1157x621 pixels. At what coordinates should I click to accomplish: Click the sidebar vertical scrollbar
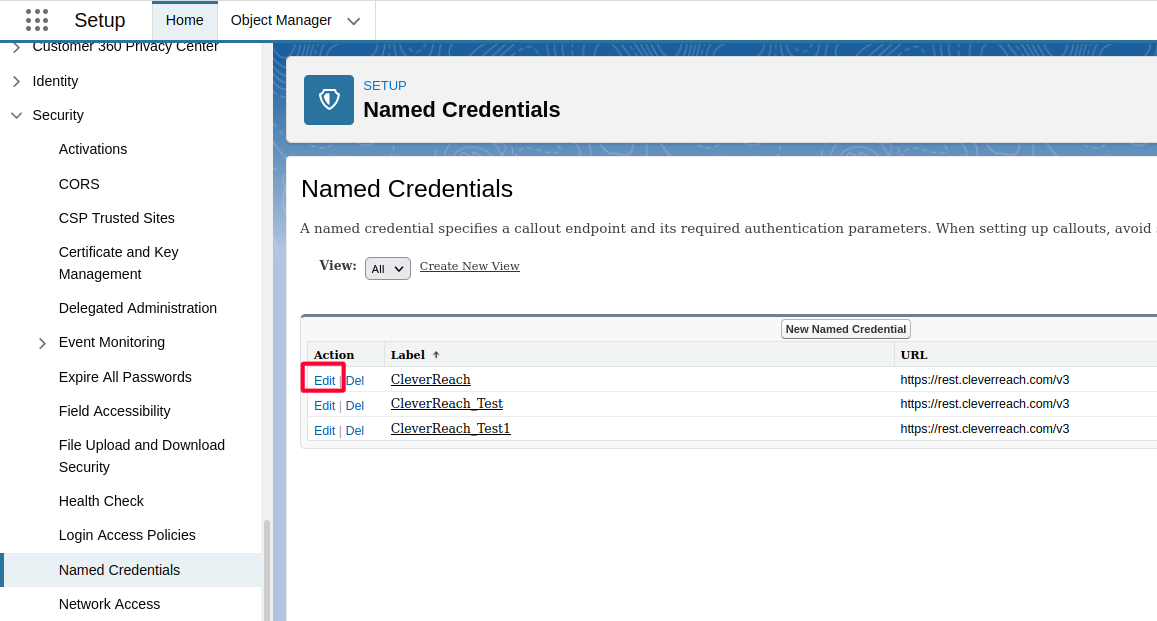266,570
